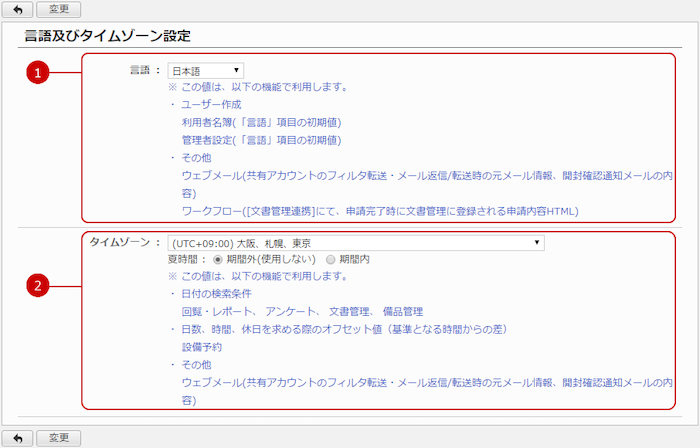Click the 利用者名簿(「言語」項目の初期値) text
700x448 pixels.
[262, 122]
